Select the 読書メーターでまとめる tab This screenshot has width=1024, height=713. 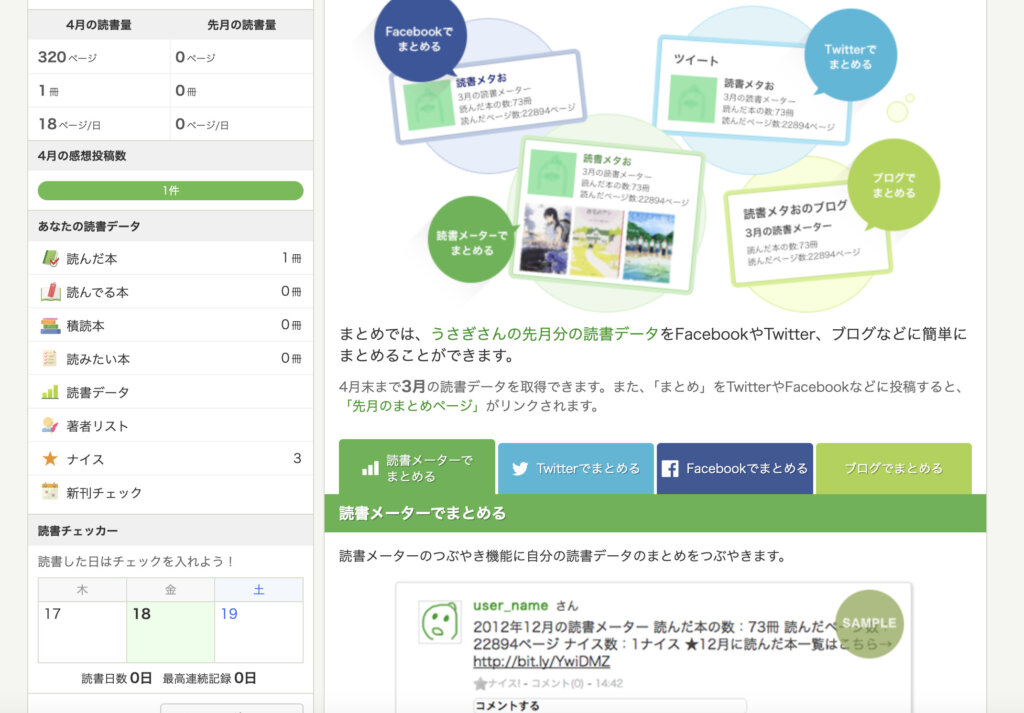pos(417,467)
